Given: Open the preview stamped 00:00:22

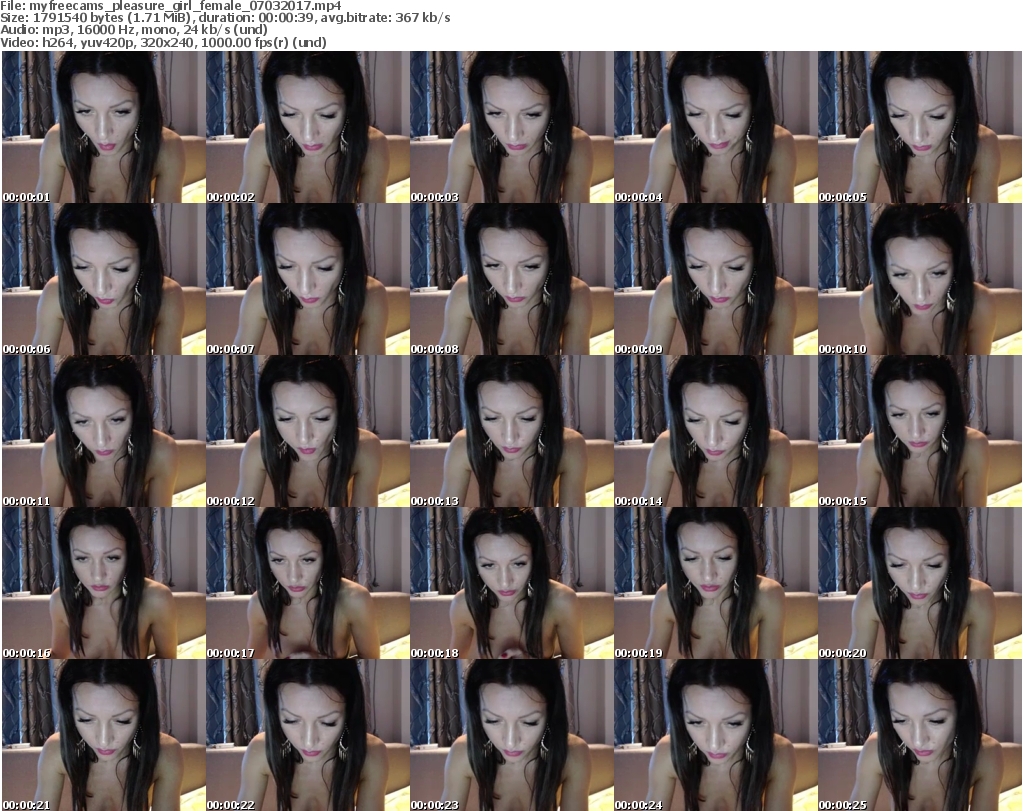Looking at the screenshot, I should pyautogui.click(x=308, y=735).
